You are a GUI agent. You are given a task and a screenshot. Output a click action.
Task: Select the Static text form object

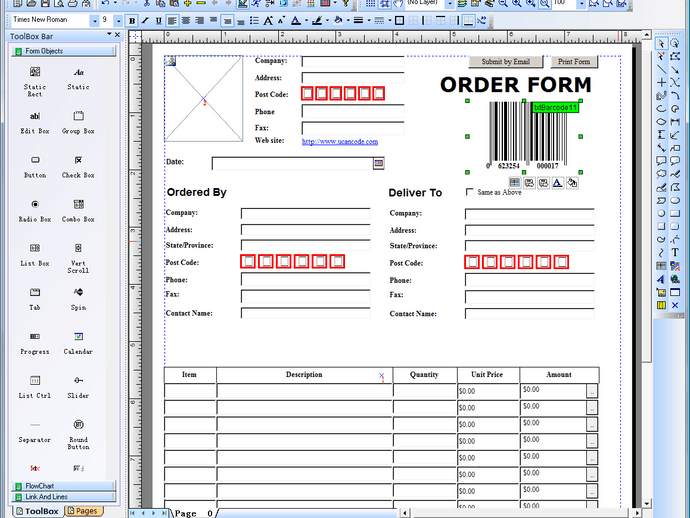tap(78, 78)
